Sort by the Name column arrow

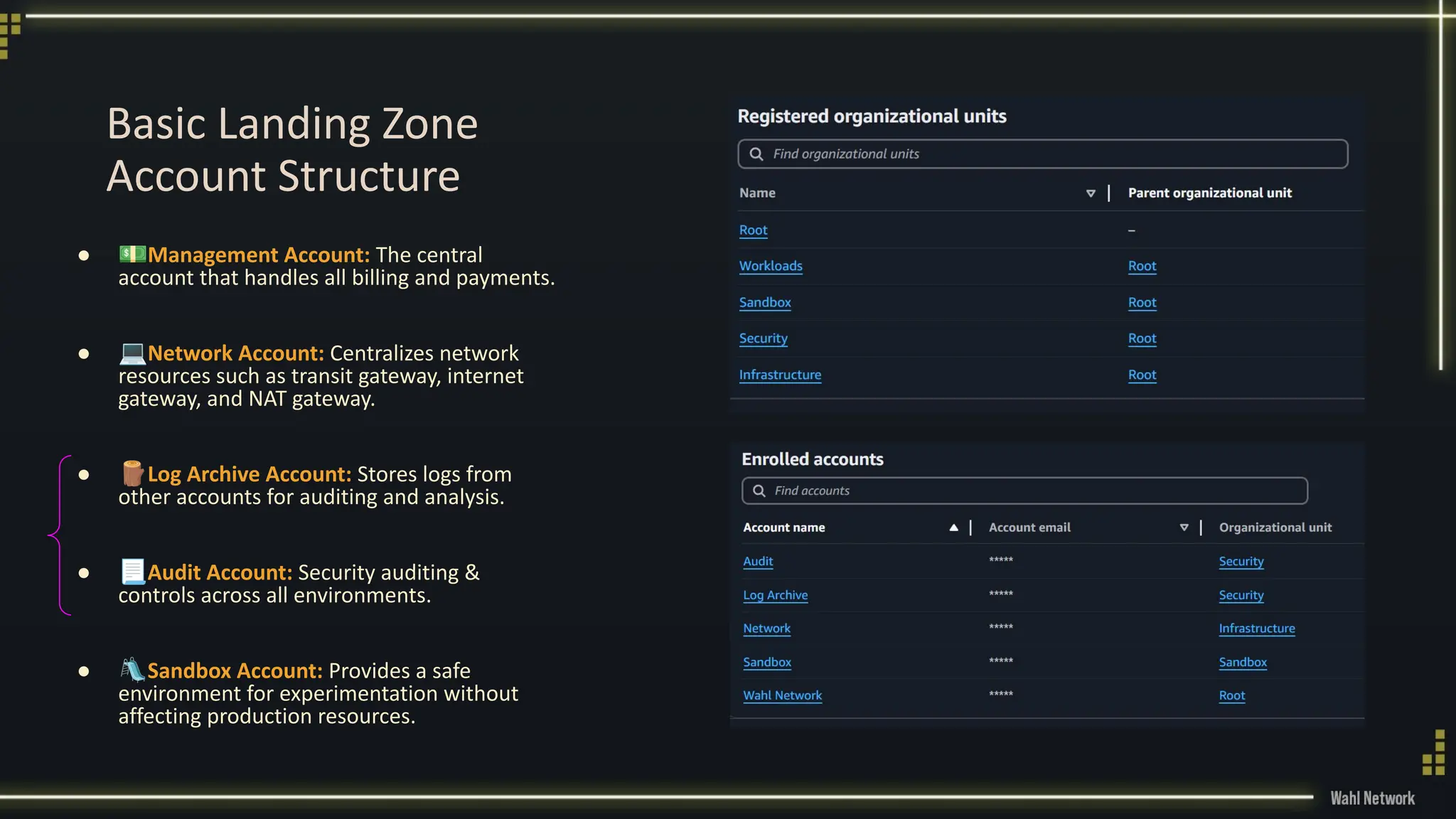click(x=1091, y=193)
